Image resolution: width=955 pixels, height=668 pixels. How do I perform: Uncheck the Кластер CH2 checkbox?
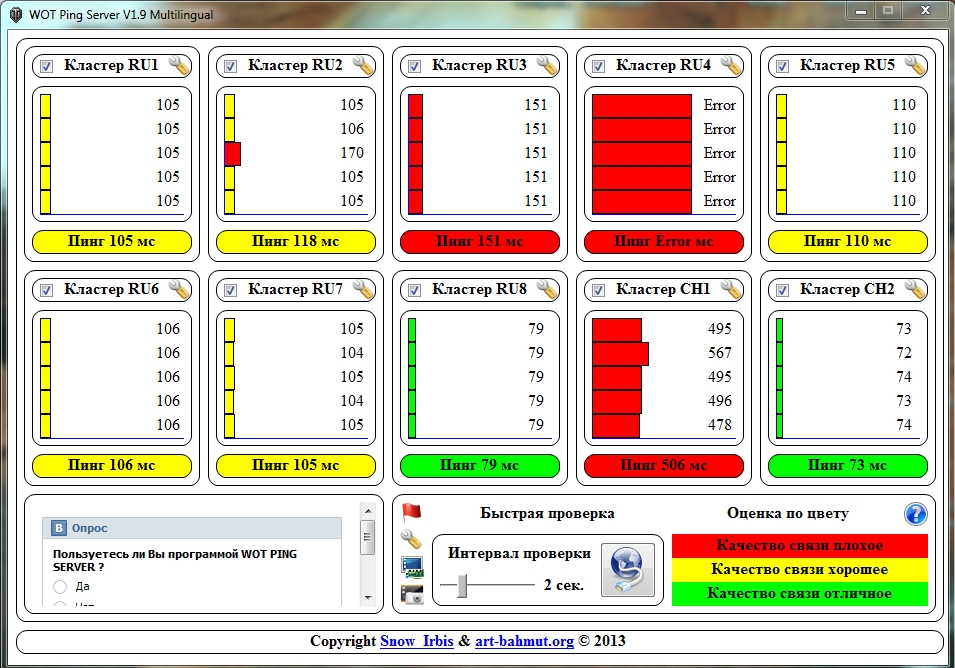[x=782, y=290]
